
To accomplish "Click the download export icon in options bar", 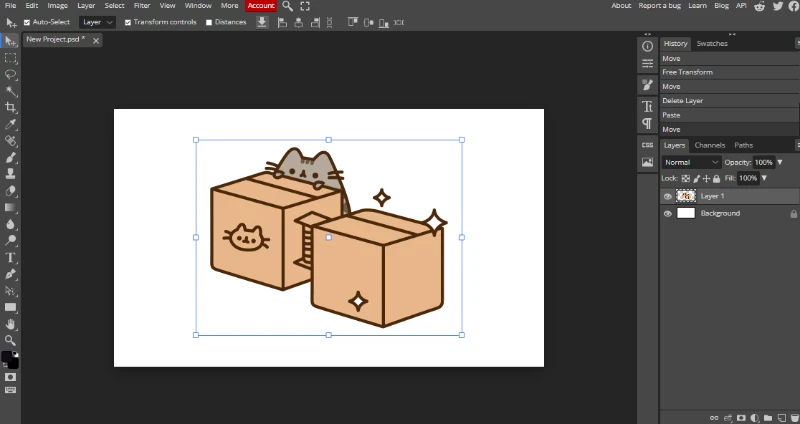I will [x=262, y=22].
